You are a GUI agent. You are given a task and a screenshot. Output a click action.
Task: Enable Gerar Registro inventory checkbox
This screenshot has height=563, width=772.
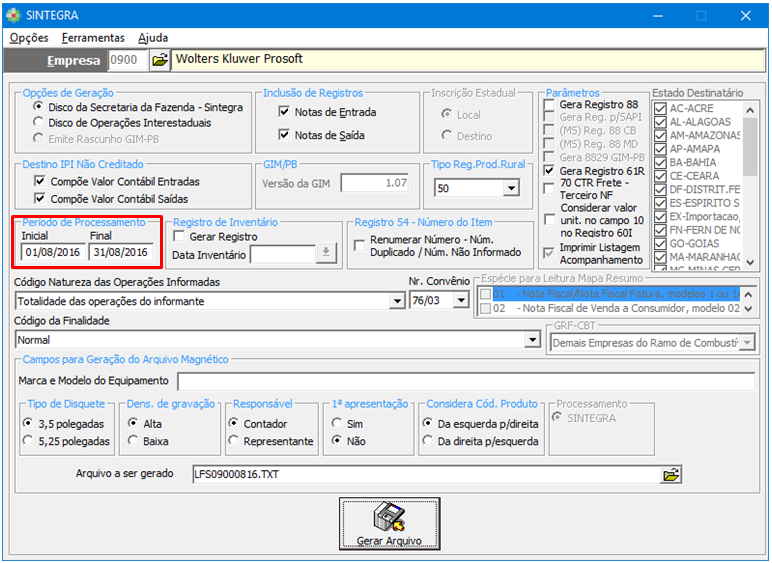pos(180,237)
